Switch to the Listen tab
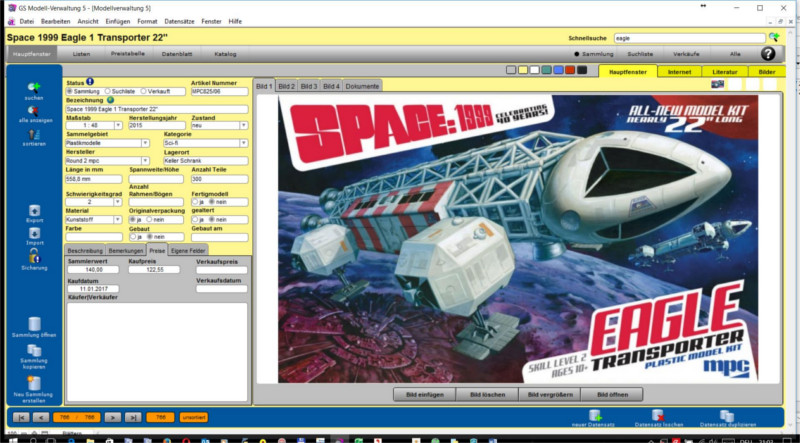 (x=81, y=54)
